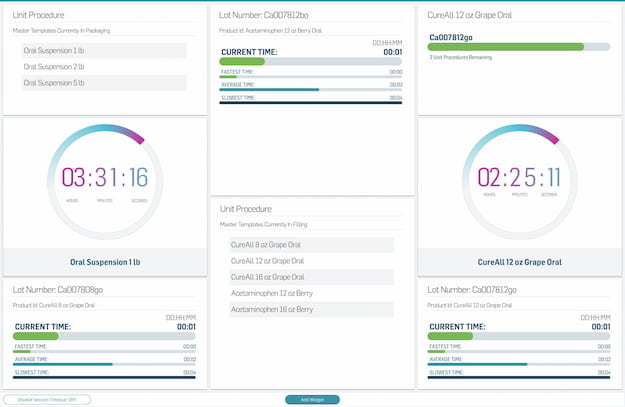This screenshot has height=407, width=625.
Task: Click the CureAll 12 oz Grape Oral widget title
Action: [470, 15]
